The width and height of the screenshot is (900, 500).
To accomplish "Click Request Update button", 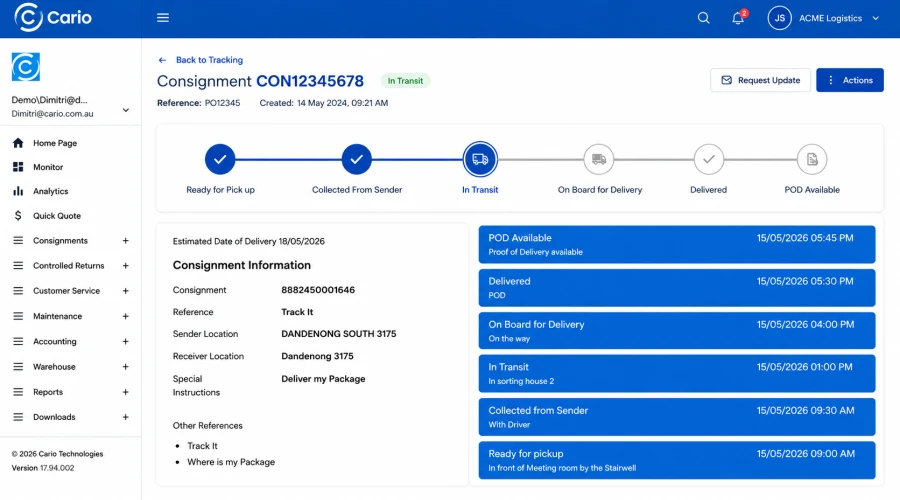I will [760, 80].
